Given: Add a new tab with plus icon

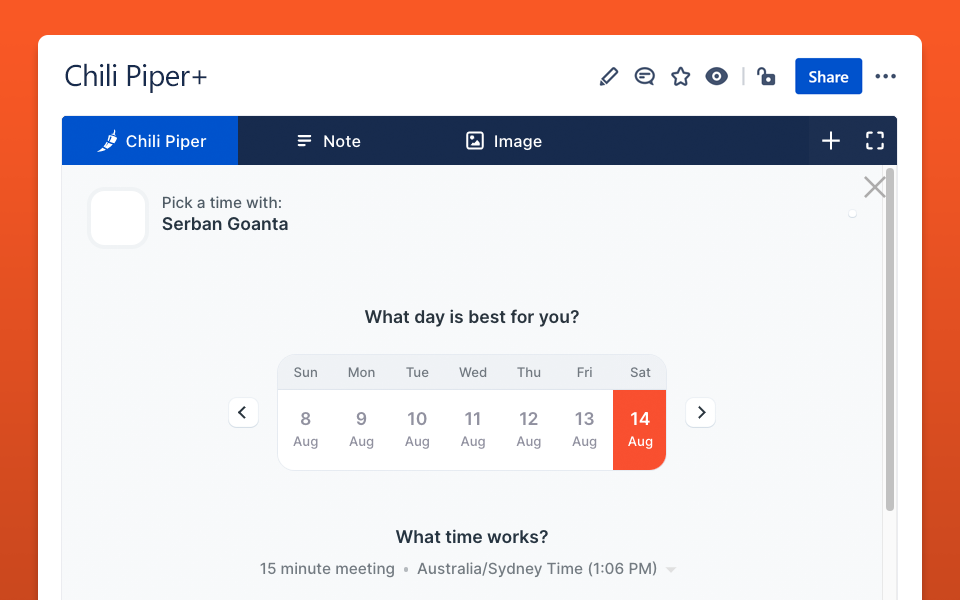Looking at the screenshot, I should tap(831, 141).
